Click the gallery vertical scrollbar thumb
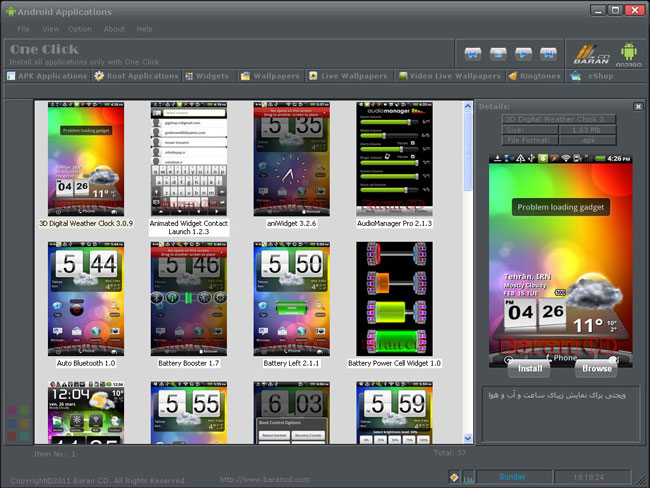This screenshot has height=488, width=650. (x=468, y=151)
